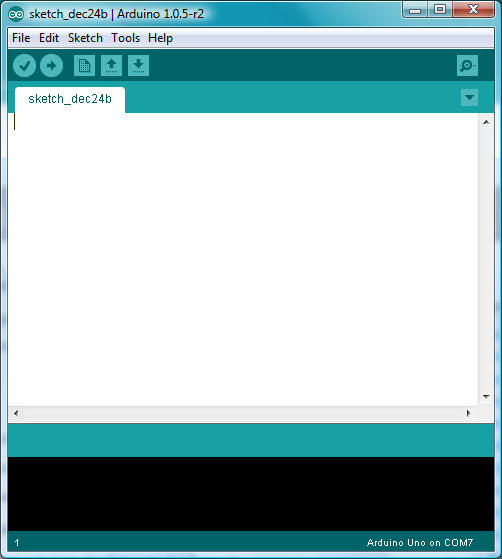Minimize the Arduino window
Screen dimensions: 502x559
(x=415, y=10)
